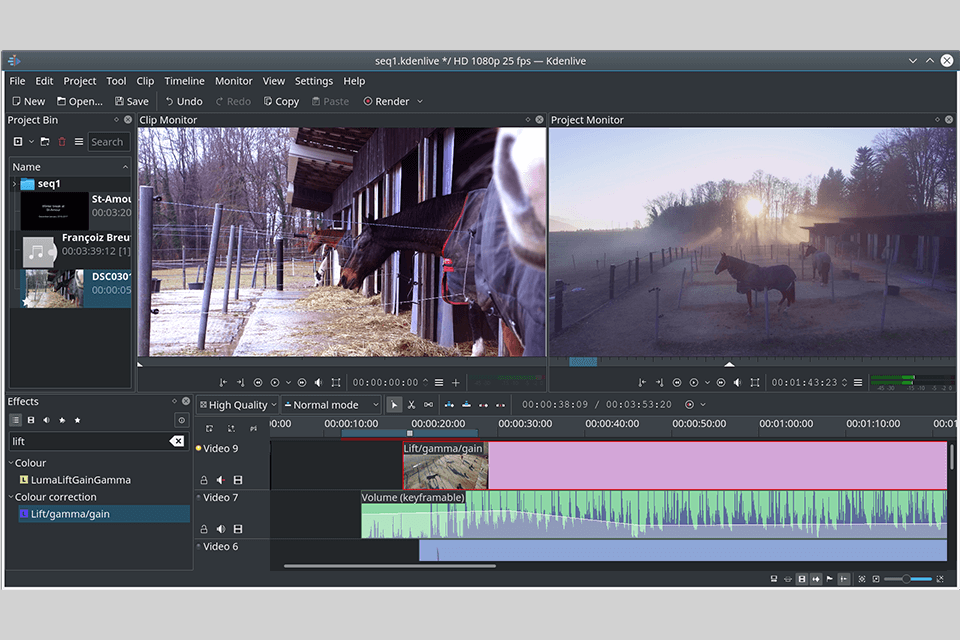
Task: Click the insert clip zone in timeline icon
Action: click(449, 405)
